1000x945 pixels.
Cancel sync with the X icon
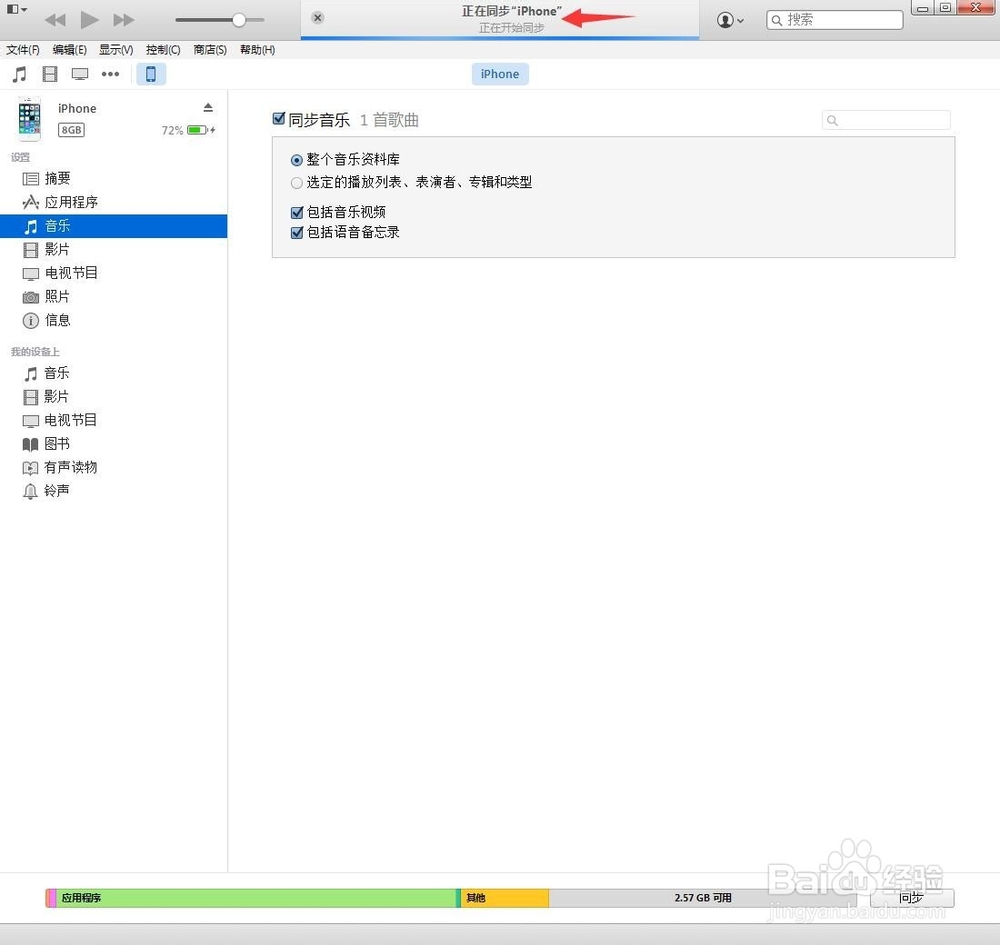318,18
